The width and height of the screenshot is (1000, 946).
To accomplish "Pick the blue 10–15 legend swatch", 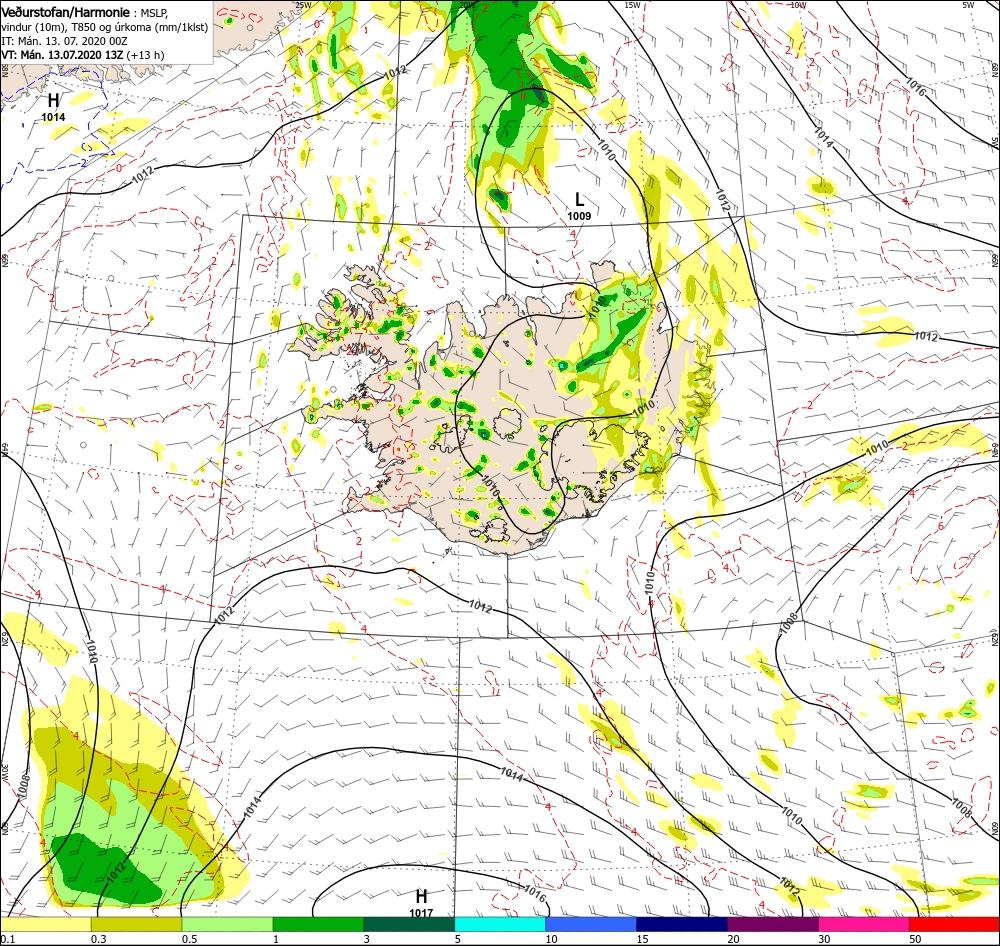I will pos(591,924).
